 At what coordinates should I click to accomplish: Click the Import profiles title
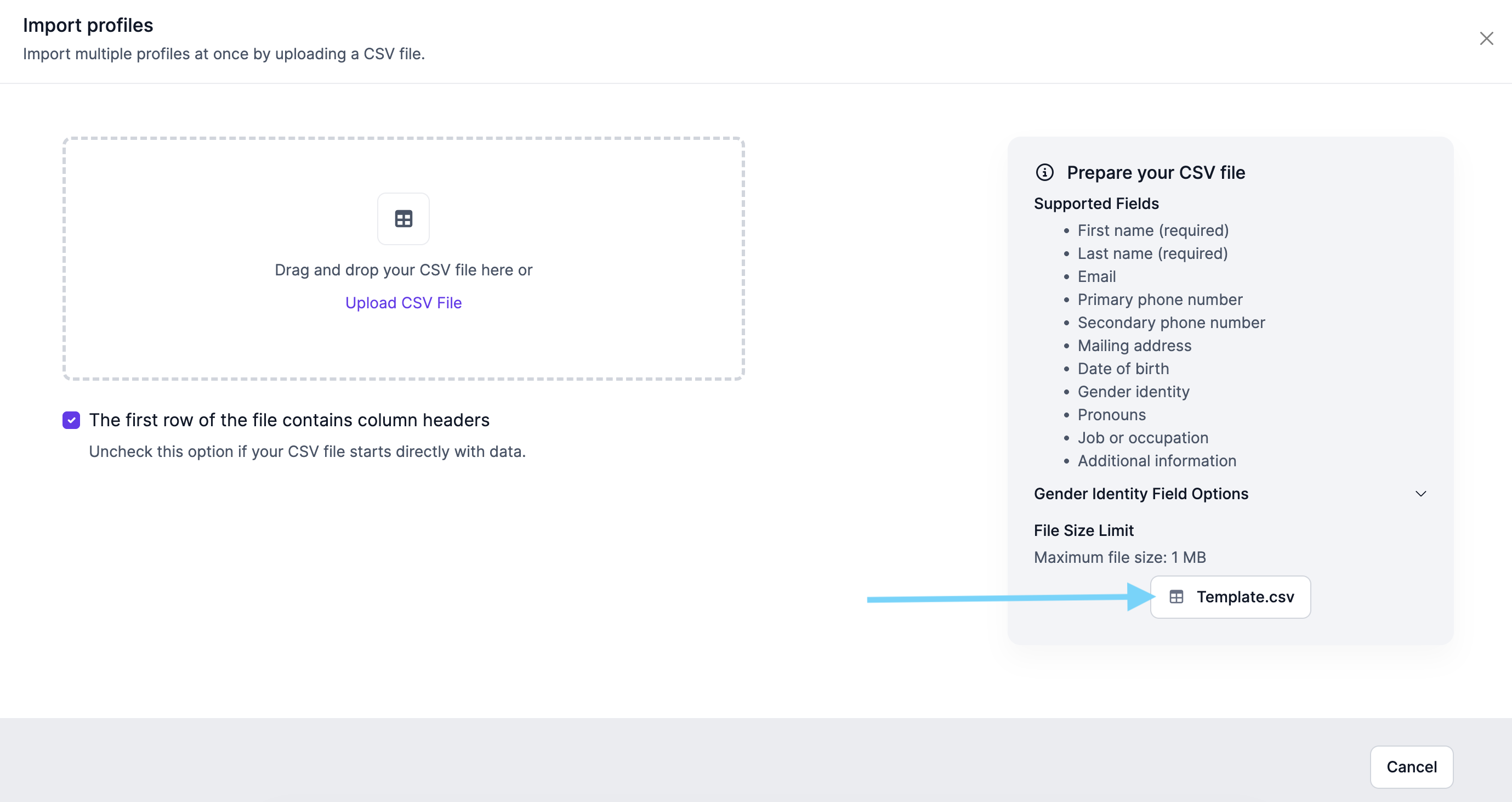[88, 25]
